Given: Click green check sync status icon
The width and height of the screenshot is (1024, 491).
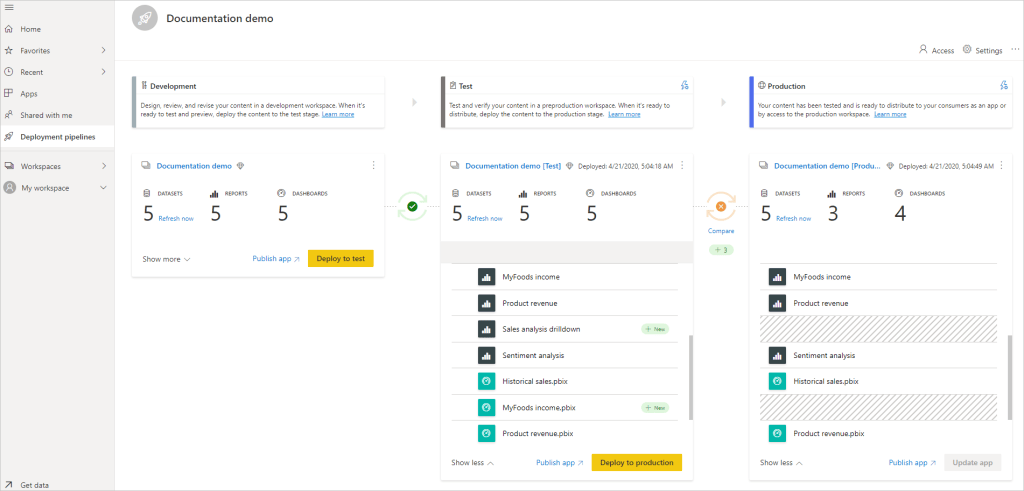Looking at the screenshot, I should pos(412,207).
